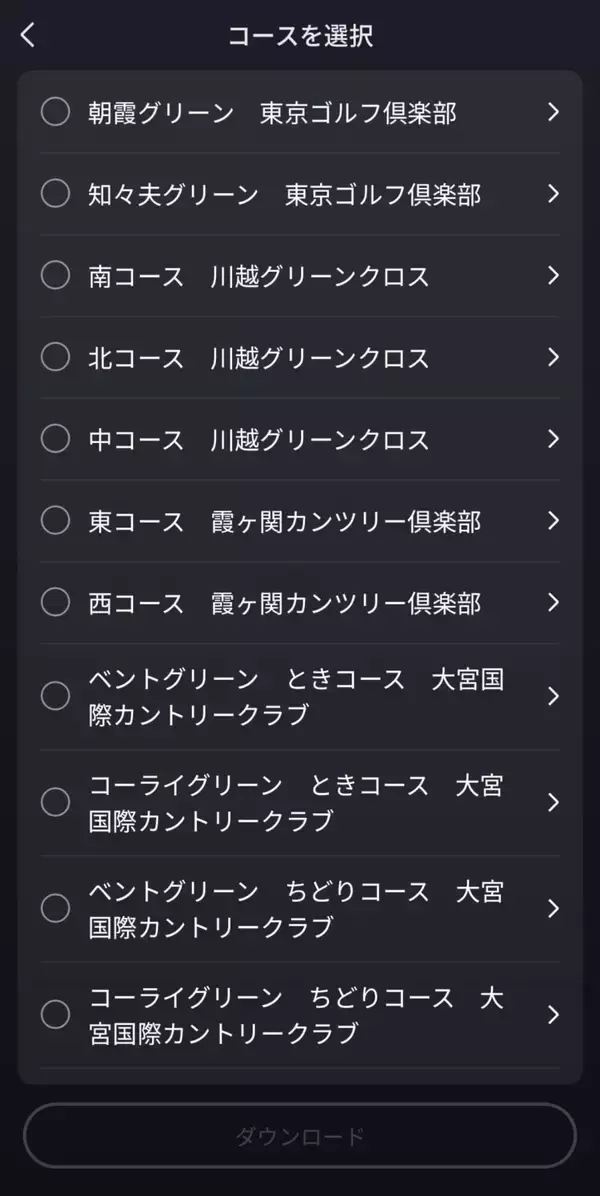Expand chevron for ベントグリーン ときコース row
Viewport: 600px width, 1196px height.
[x=553, y=696]
